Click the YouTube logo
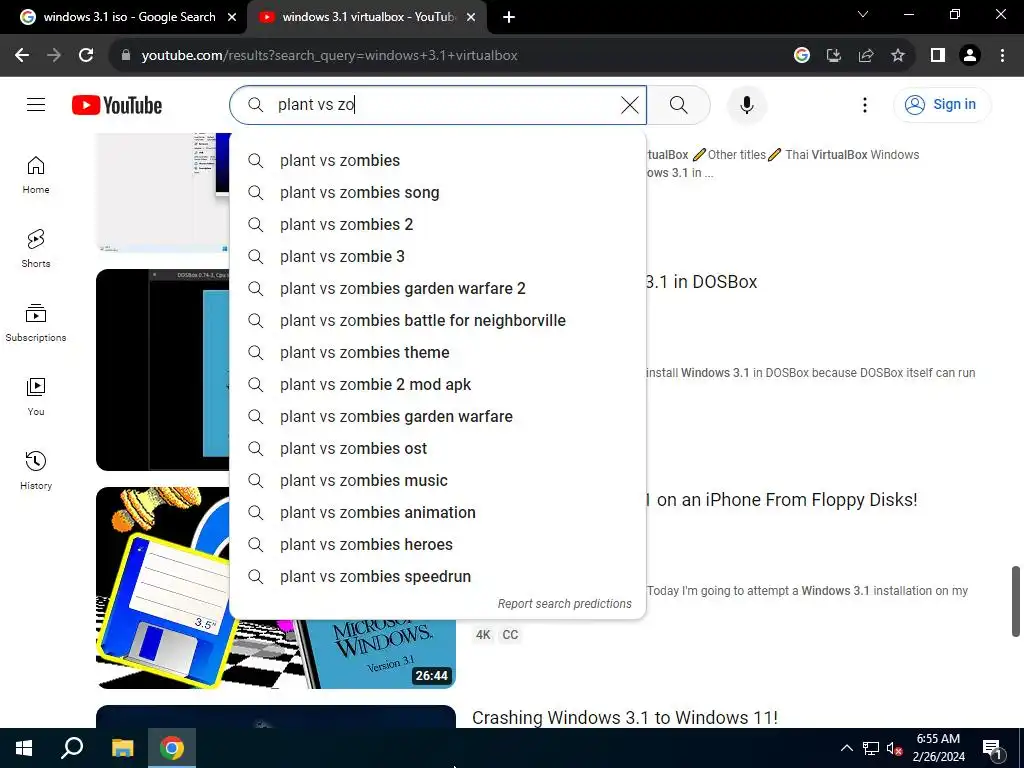The width and height of the screenshot is (1024, 768). click(x=117, y=105)
